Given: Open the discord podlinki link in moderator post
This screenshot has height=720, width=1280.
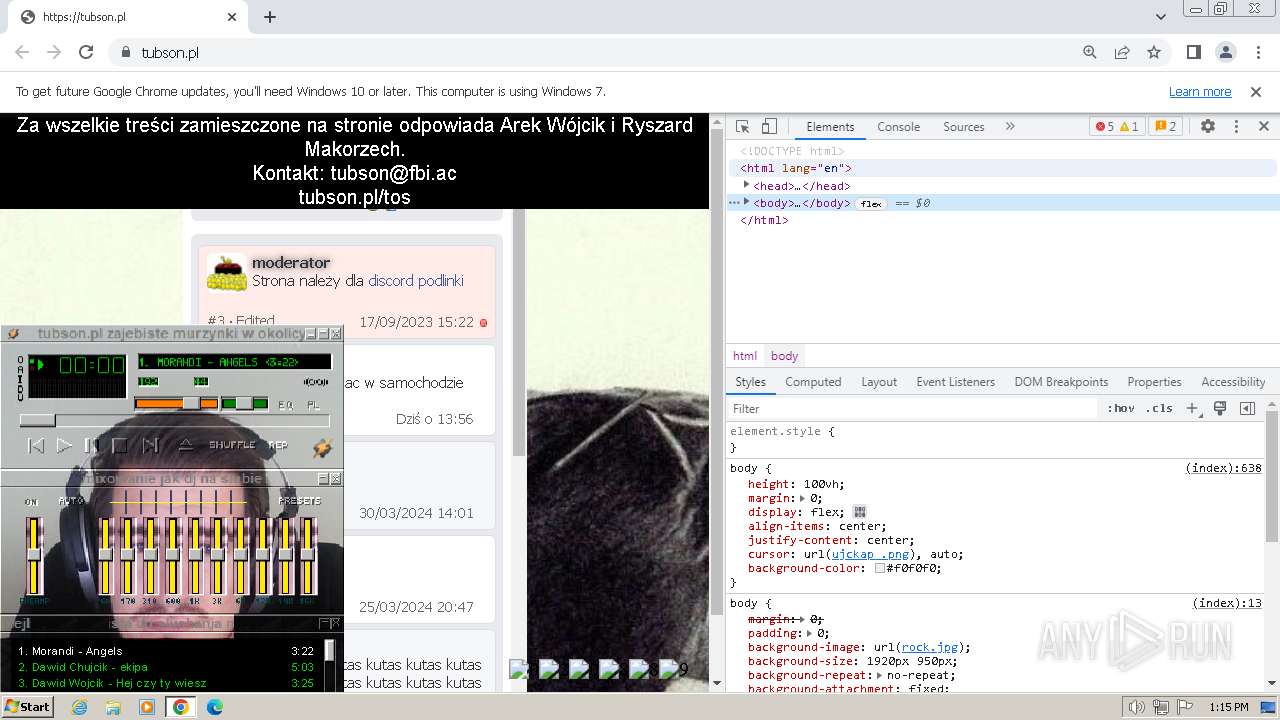Looking at the screenshot, I should coord(416,281).
